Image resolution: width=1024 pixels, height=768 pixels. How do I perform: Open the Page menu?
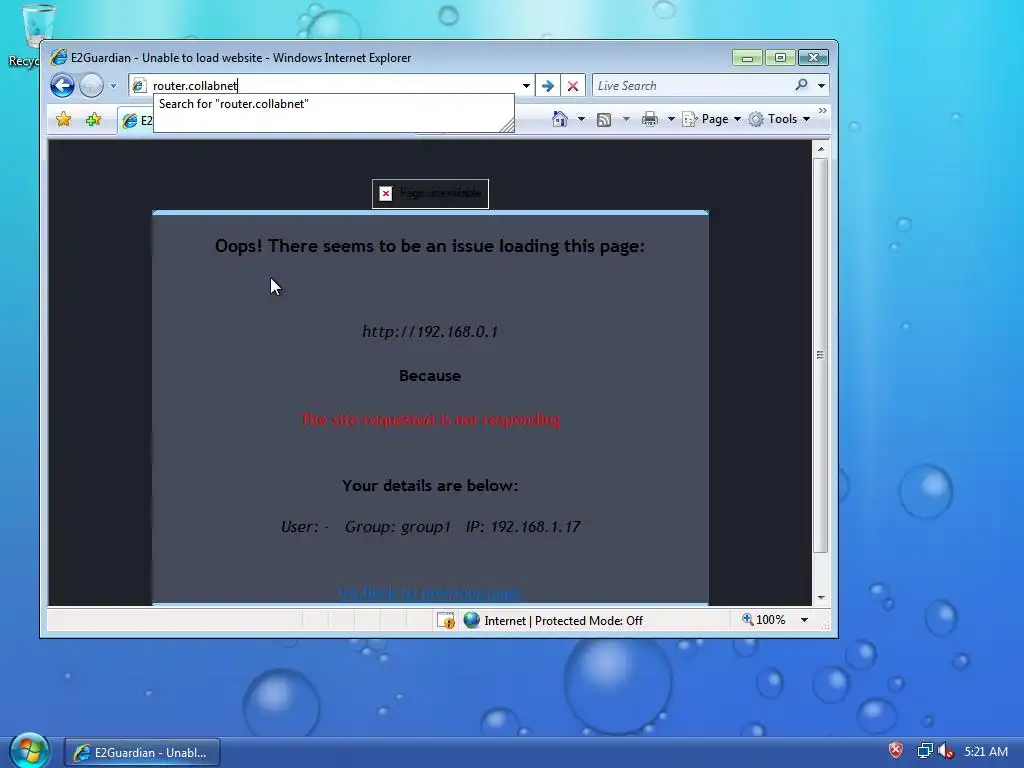(712, 119)
